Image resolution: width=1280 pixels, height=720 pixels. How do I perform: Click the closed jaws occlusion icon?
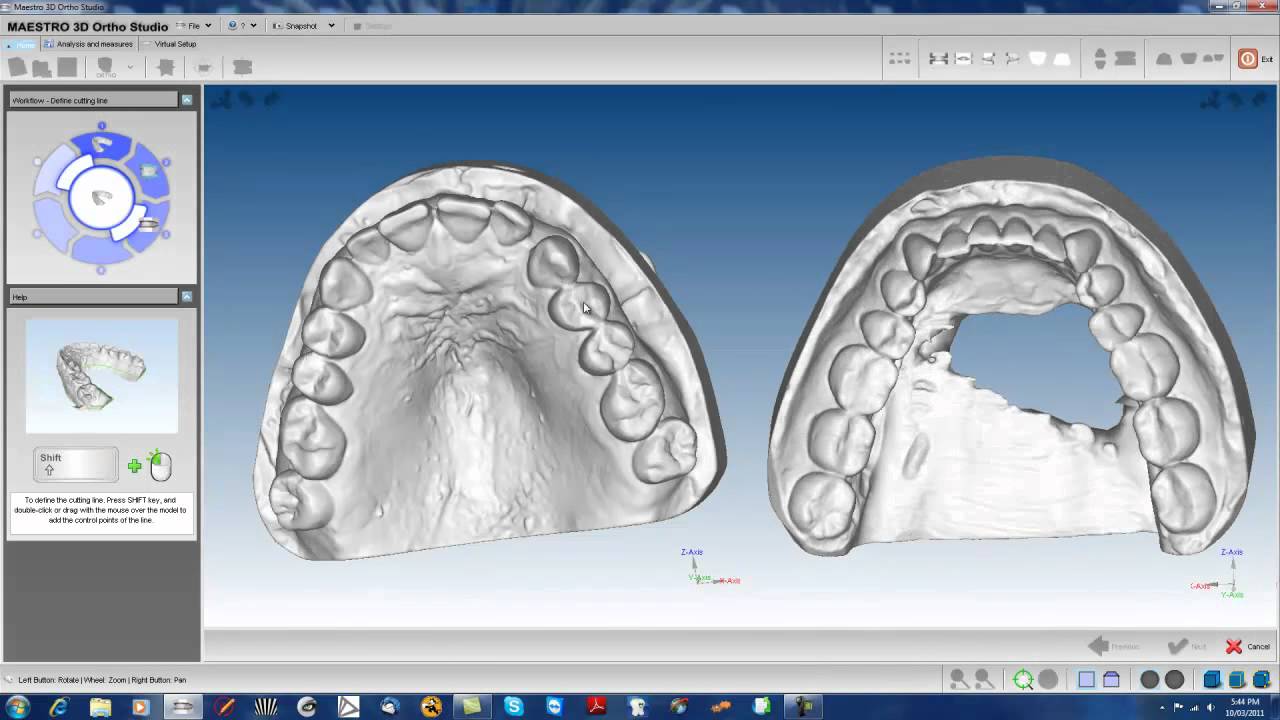click(1125, 59)
